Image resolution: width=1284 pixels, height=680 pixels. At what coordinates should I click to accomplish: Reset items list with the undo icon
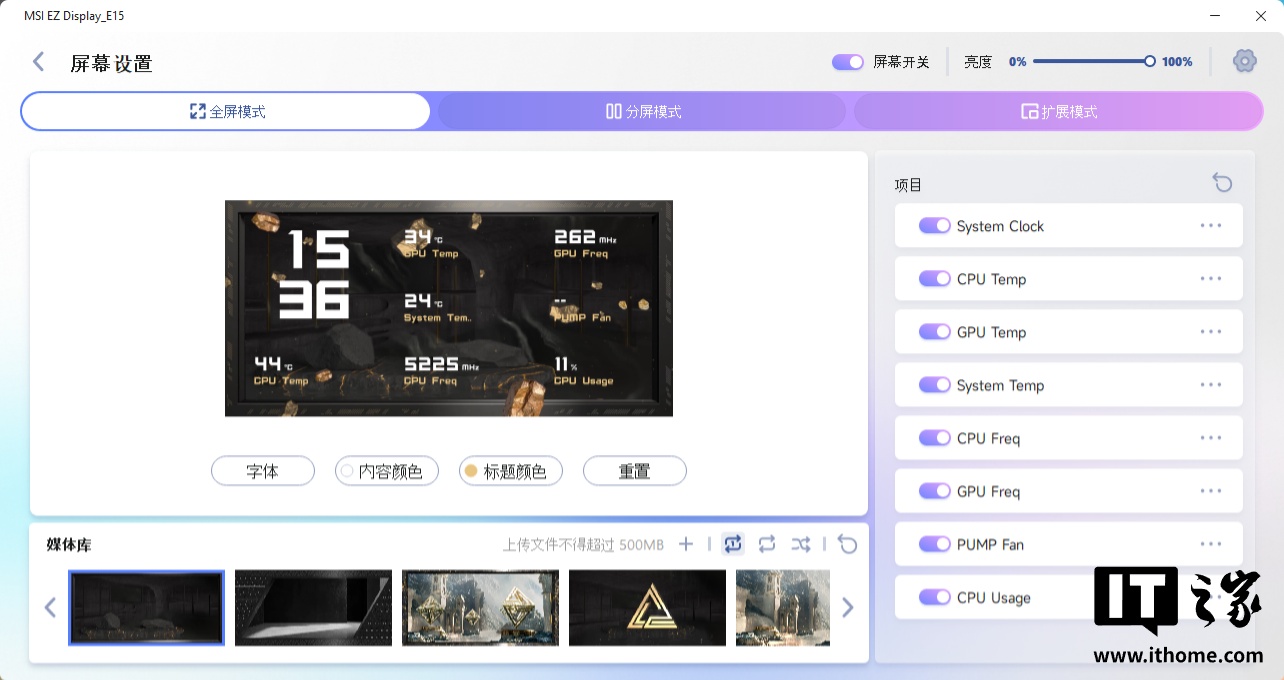coord(1222,182)
